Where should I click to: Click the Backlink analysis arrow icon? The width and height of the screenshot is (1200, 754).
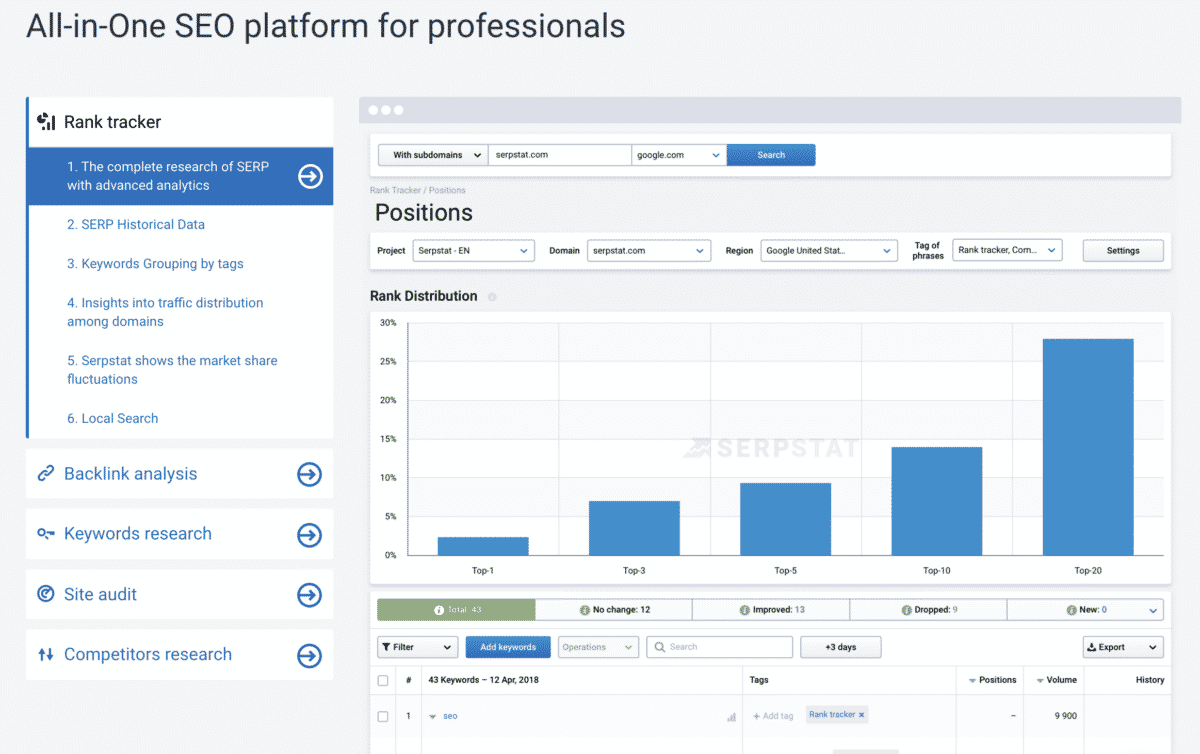(309, 474)
